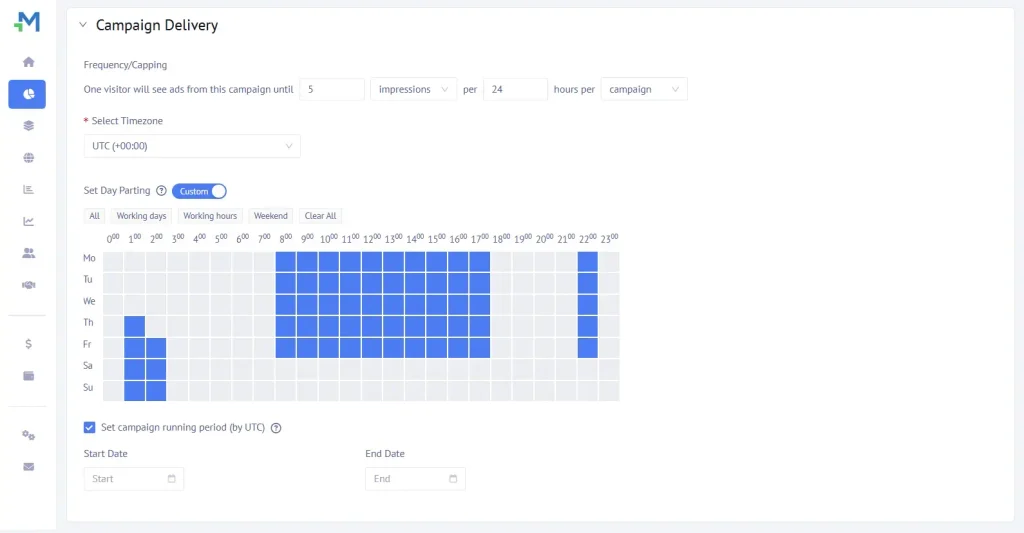Click the help icon beside Set Day Parting
Viewport: 1024px width, 533px height.
click(x=161, y=191)
